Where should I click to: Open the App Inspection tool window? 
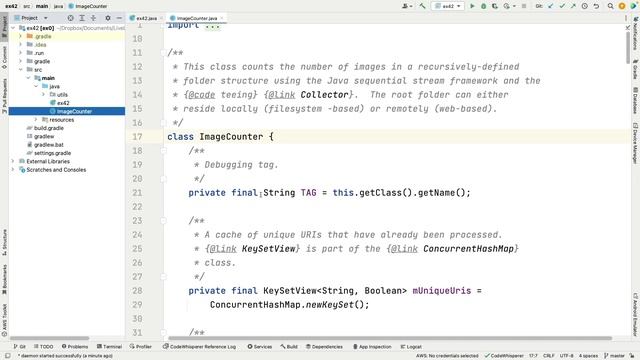tap(372, 347)
